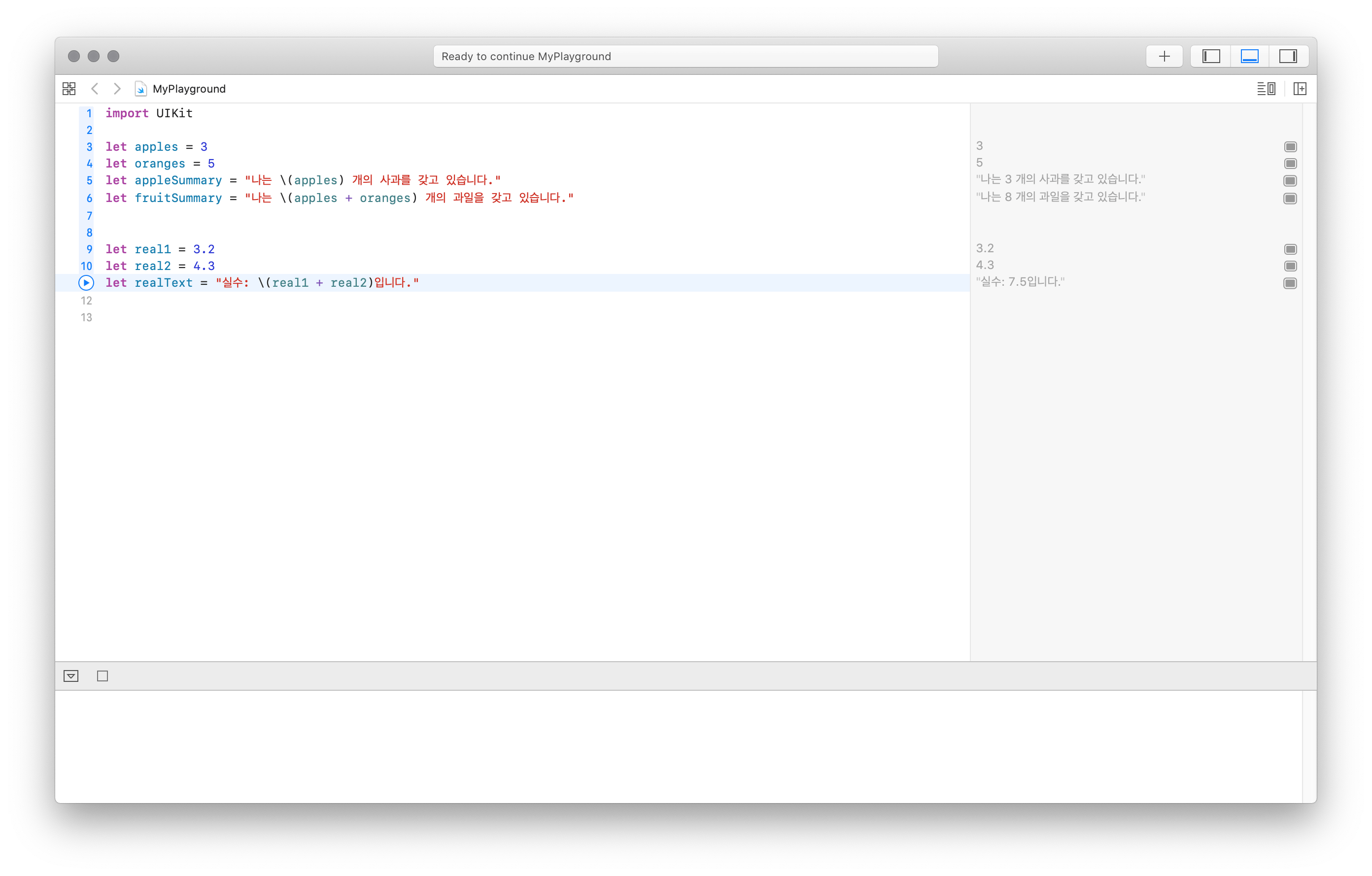
Task: Open the related items grid menu
Action: 69,89
